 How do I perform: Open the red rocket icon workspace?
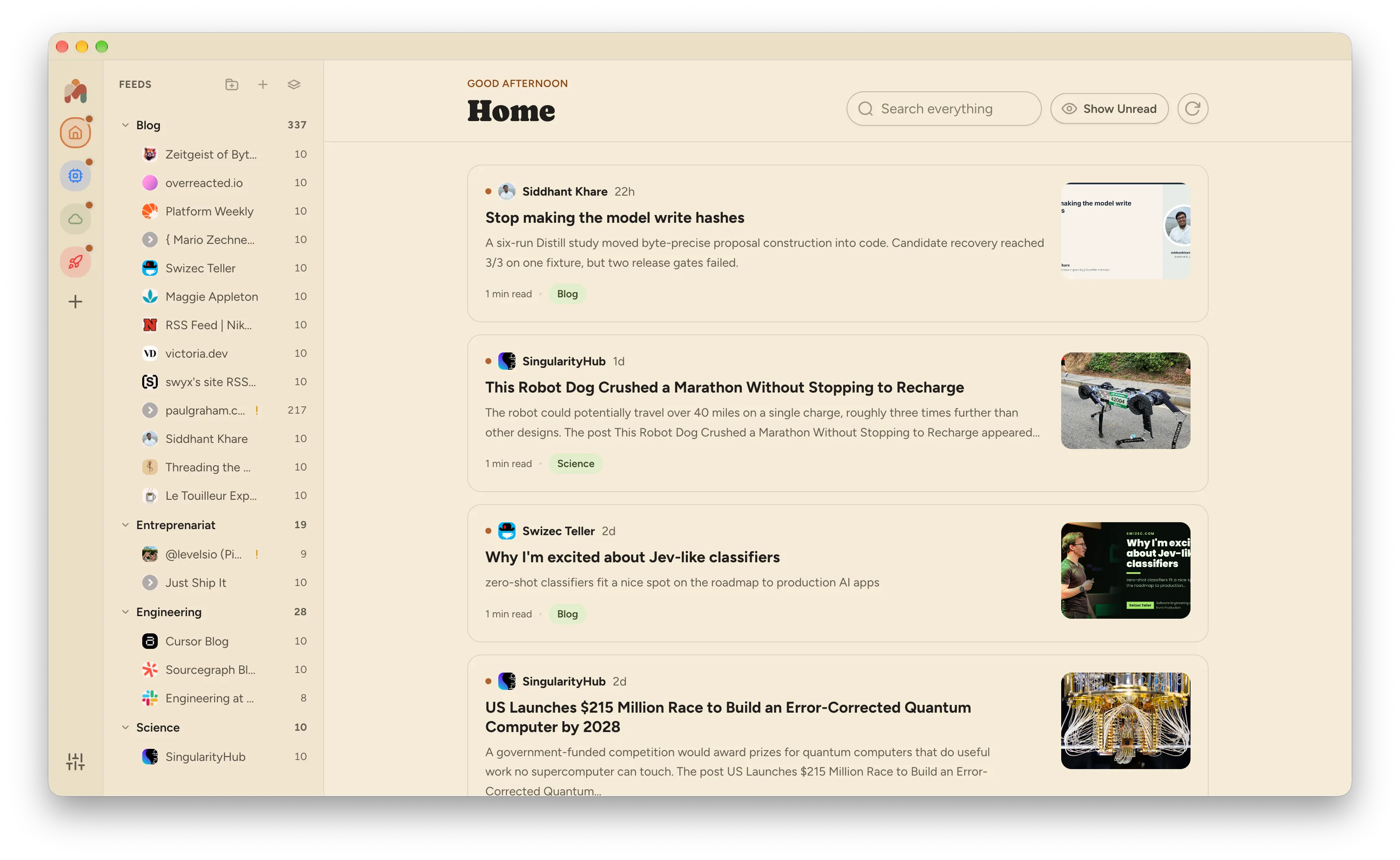point(75,262)
